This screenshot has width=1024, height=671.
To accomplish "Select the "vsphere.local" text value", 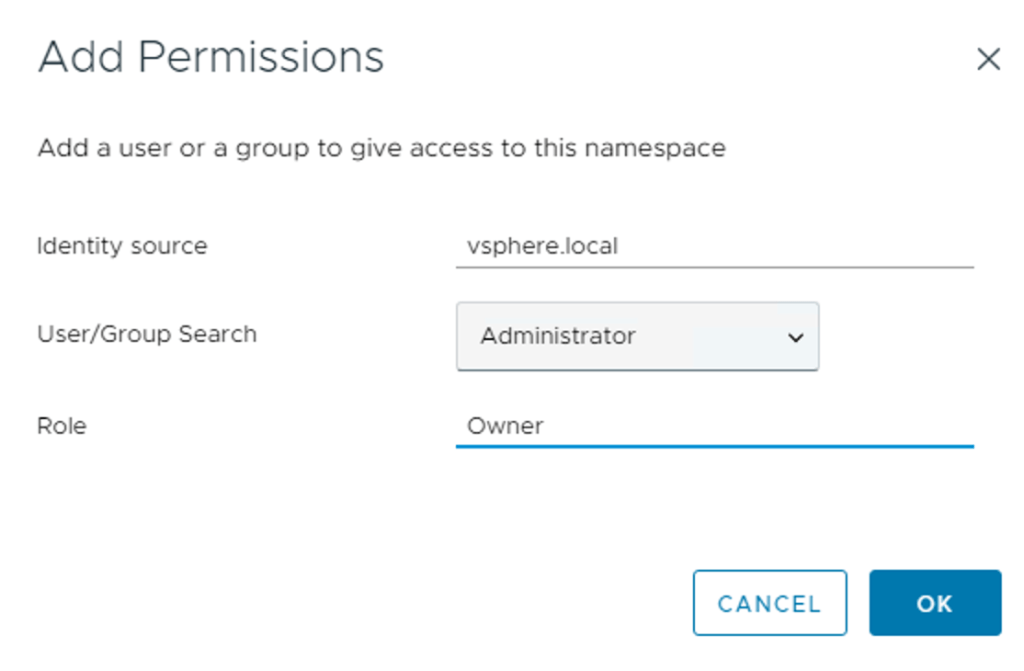I will point(543,246).
